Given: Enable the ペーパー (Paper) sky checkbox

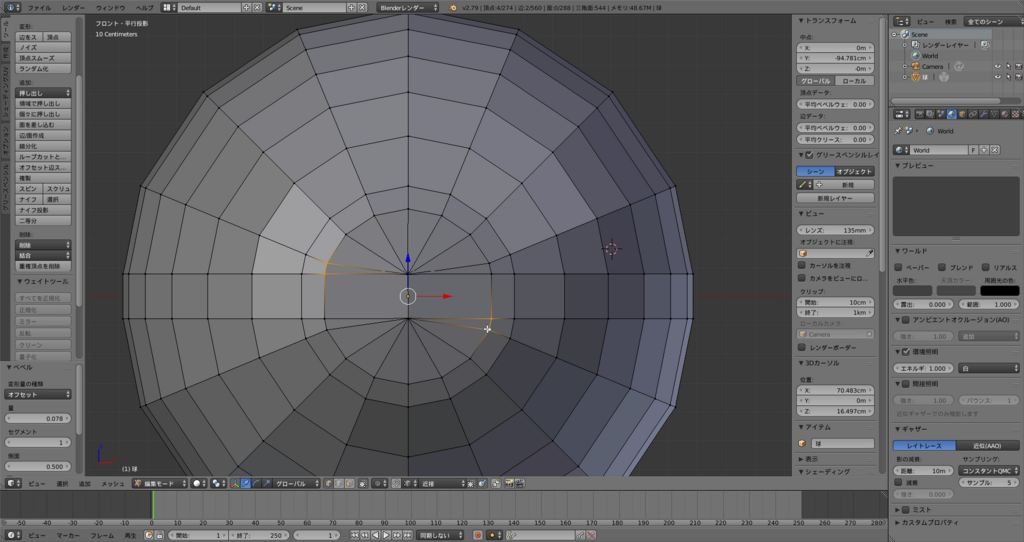Looking at the screenshot, I should coord(899,268).
